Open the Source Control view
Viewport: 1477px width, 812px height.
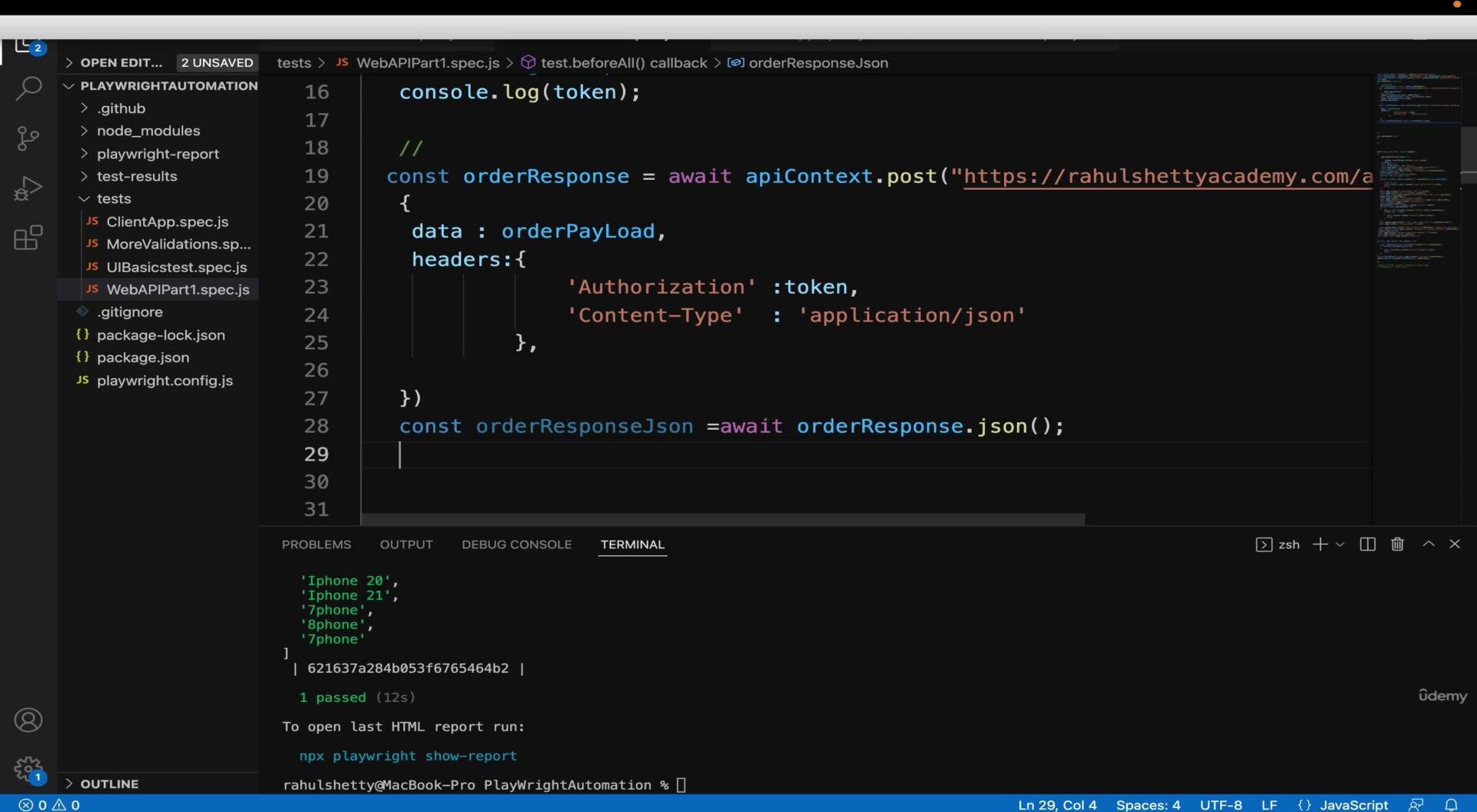tap(28, 138)
